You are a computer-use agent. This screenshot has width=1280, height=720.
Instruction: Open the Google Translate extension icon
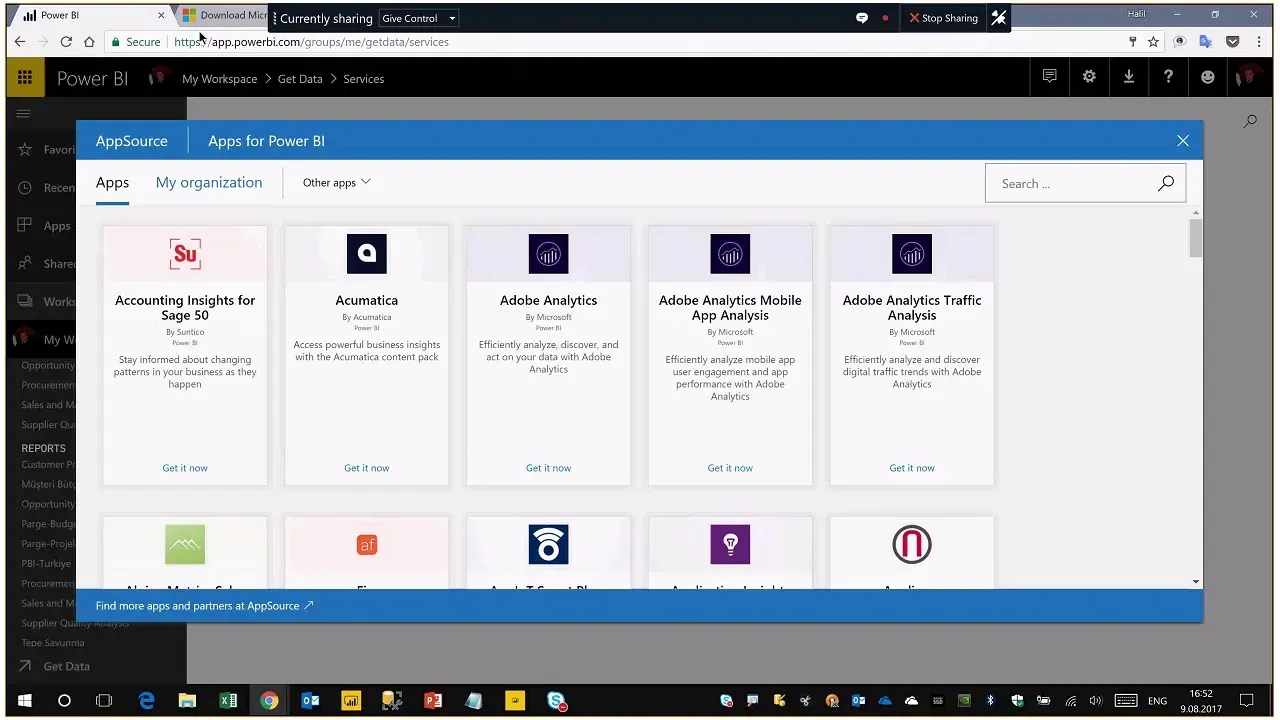pyautogui.click(x=1206, y=42)
